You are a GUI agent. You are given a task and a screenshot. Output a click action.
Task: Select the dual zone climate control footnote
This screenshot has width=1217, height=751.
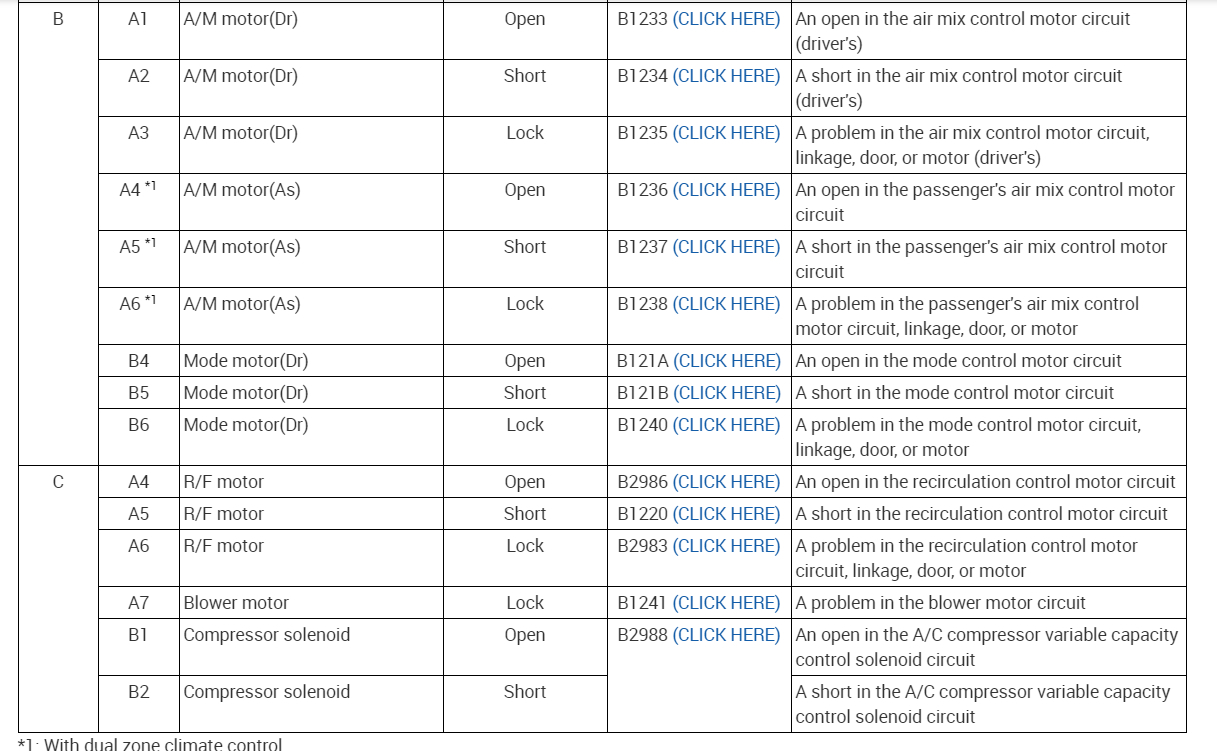point(150,744)
